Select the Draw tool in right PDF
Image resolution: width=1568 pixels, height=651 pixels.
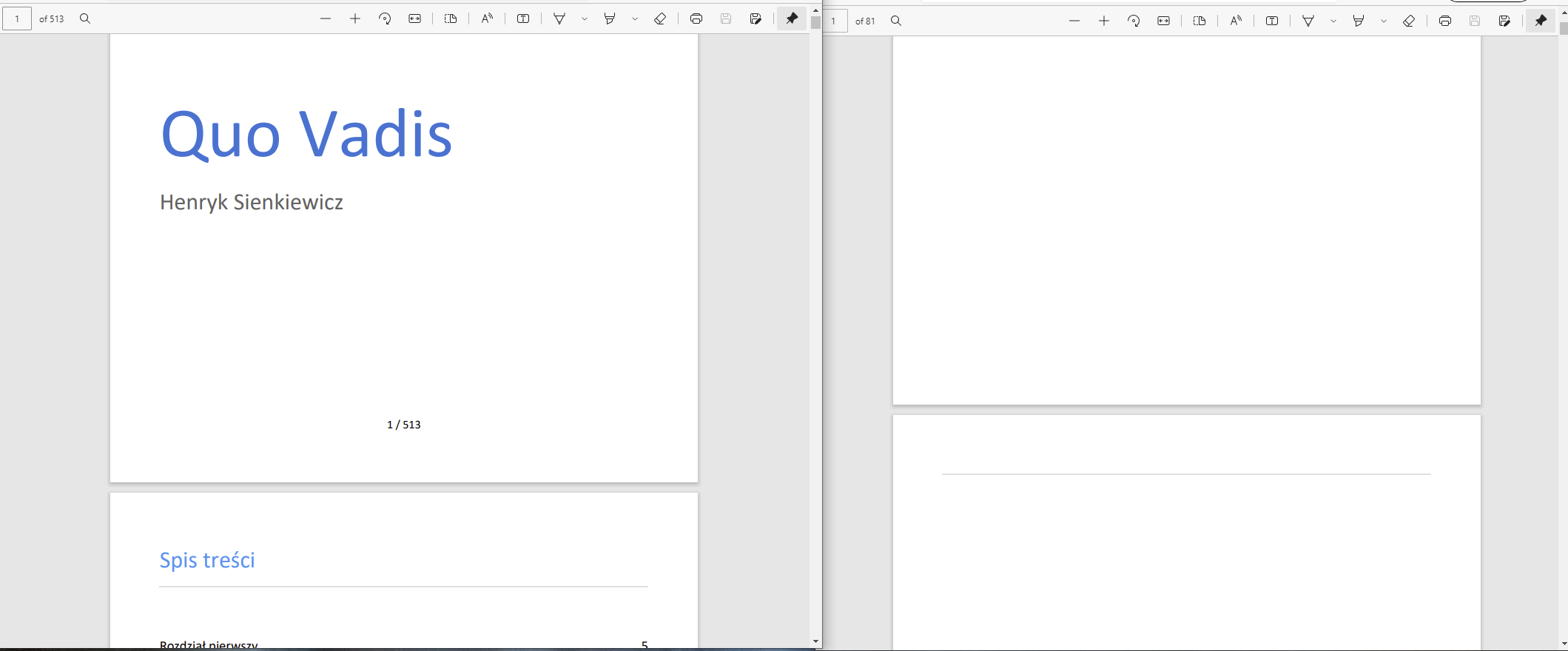pyautogui.click(x=1309, y=21)
